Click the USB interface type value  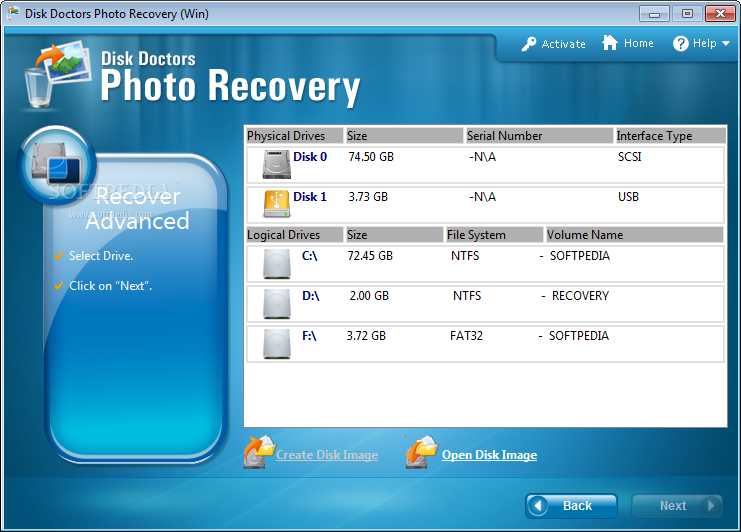tap(628, 197)
